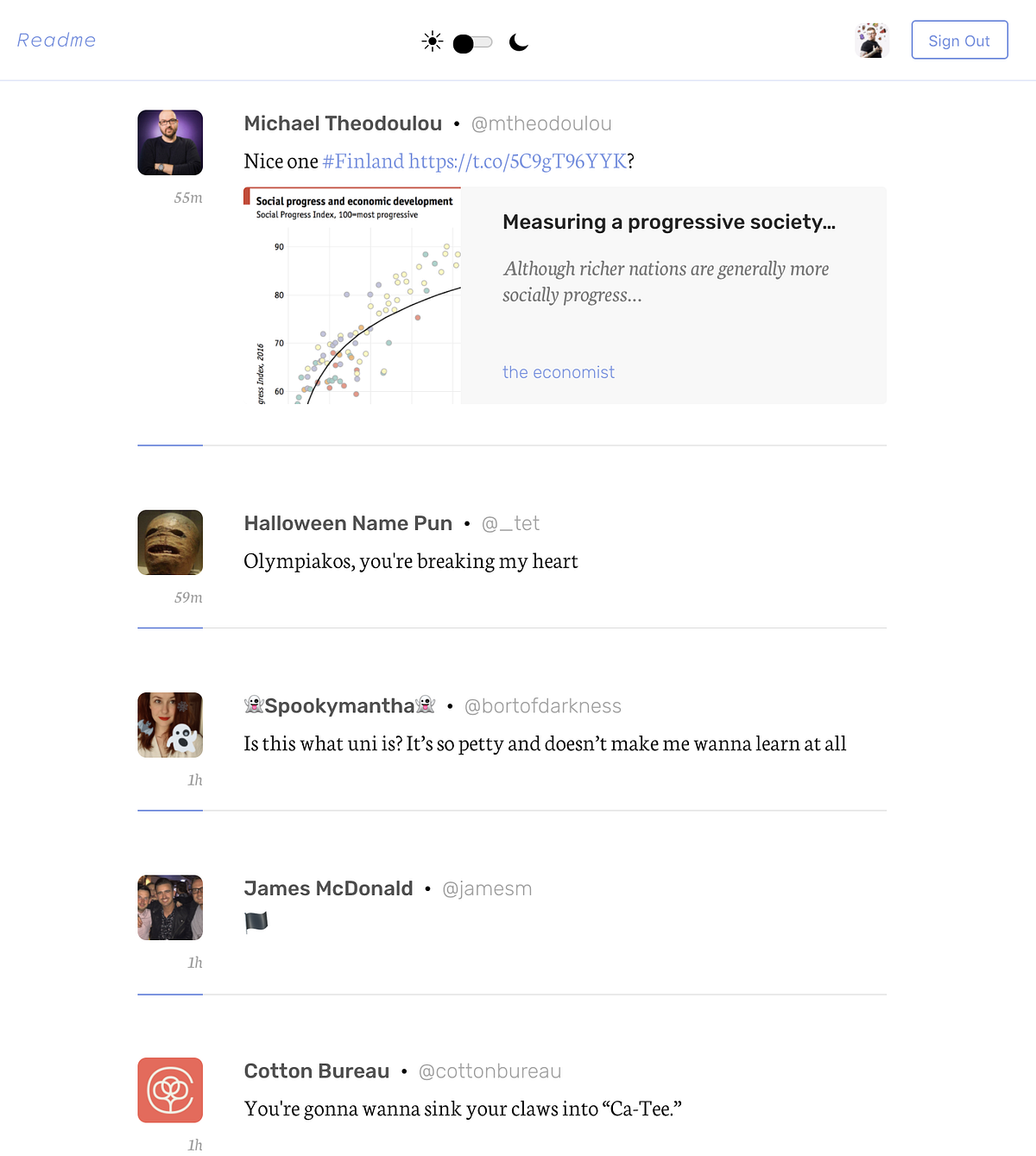Screen dimensions: 1036x1156
Task: Select the @cottonbureau handle
Action: pyautogui.click(x=490, y=1071)
